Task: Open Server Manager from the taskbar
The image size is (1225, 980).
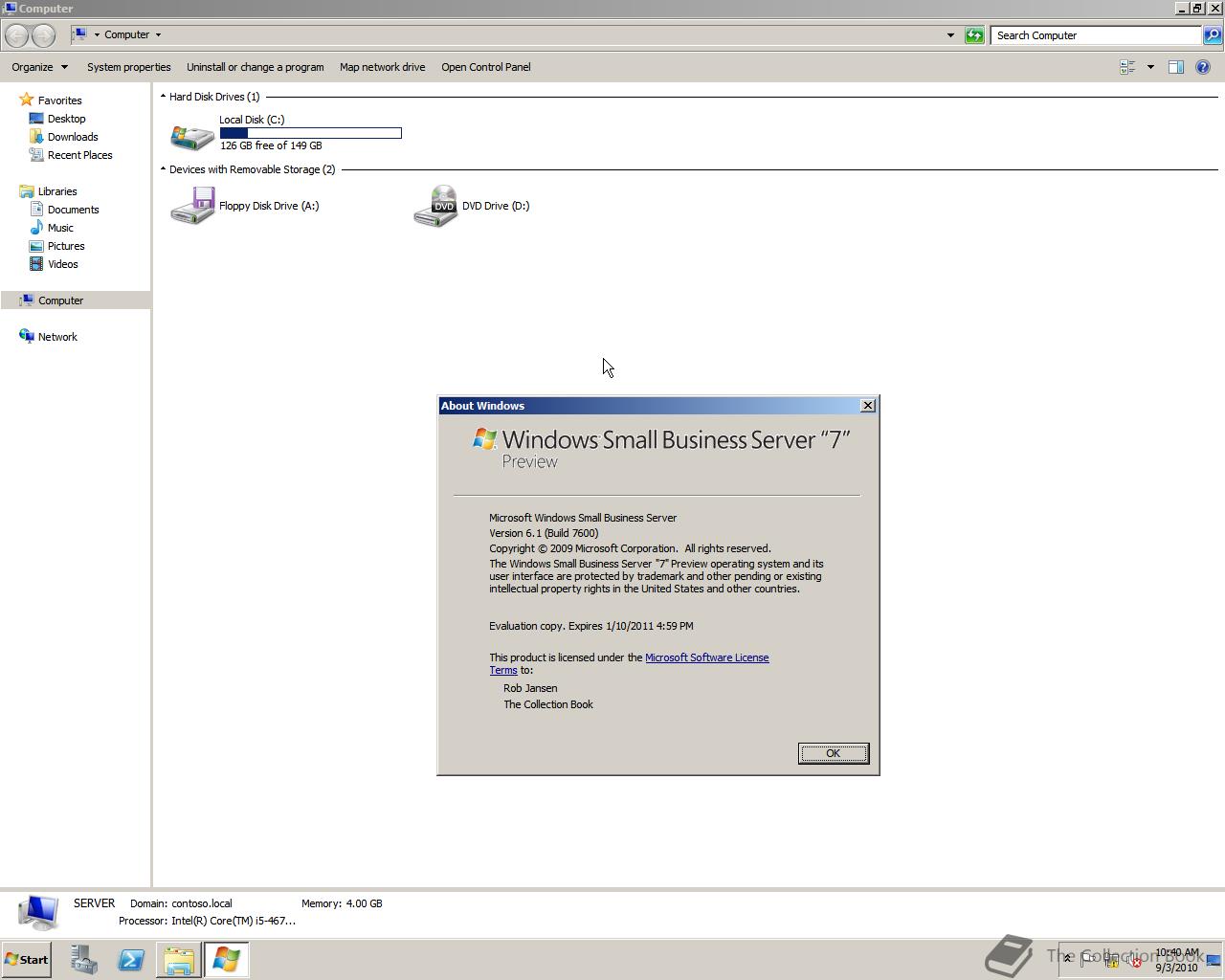Action: [84, 959]
